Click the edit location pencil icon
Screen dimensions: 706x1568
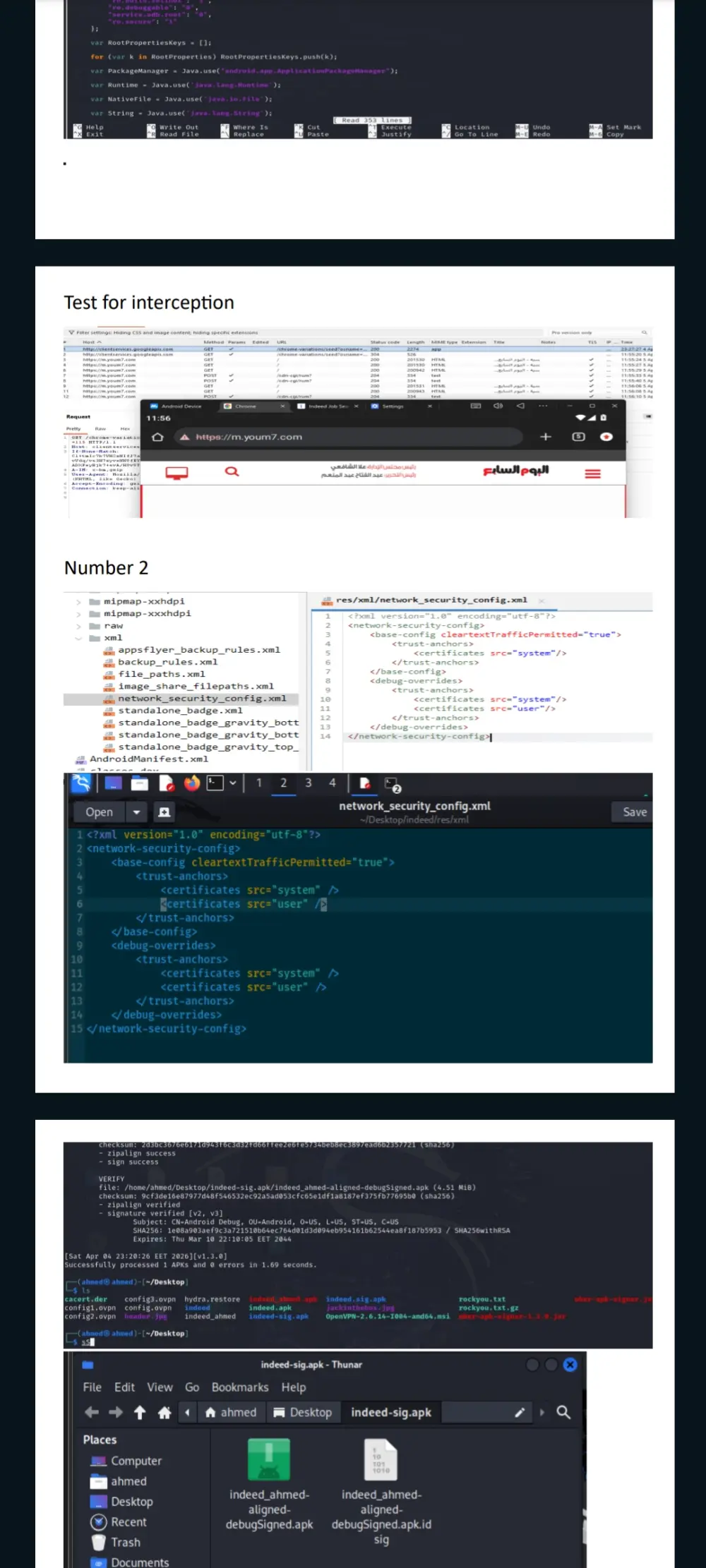pyautogui.click(x=520, y=1412)
